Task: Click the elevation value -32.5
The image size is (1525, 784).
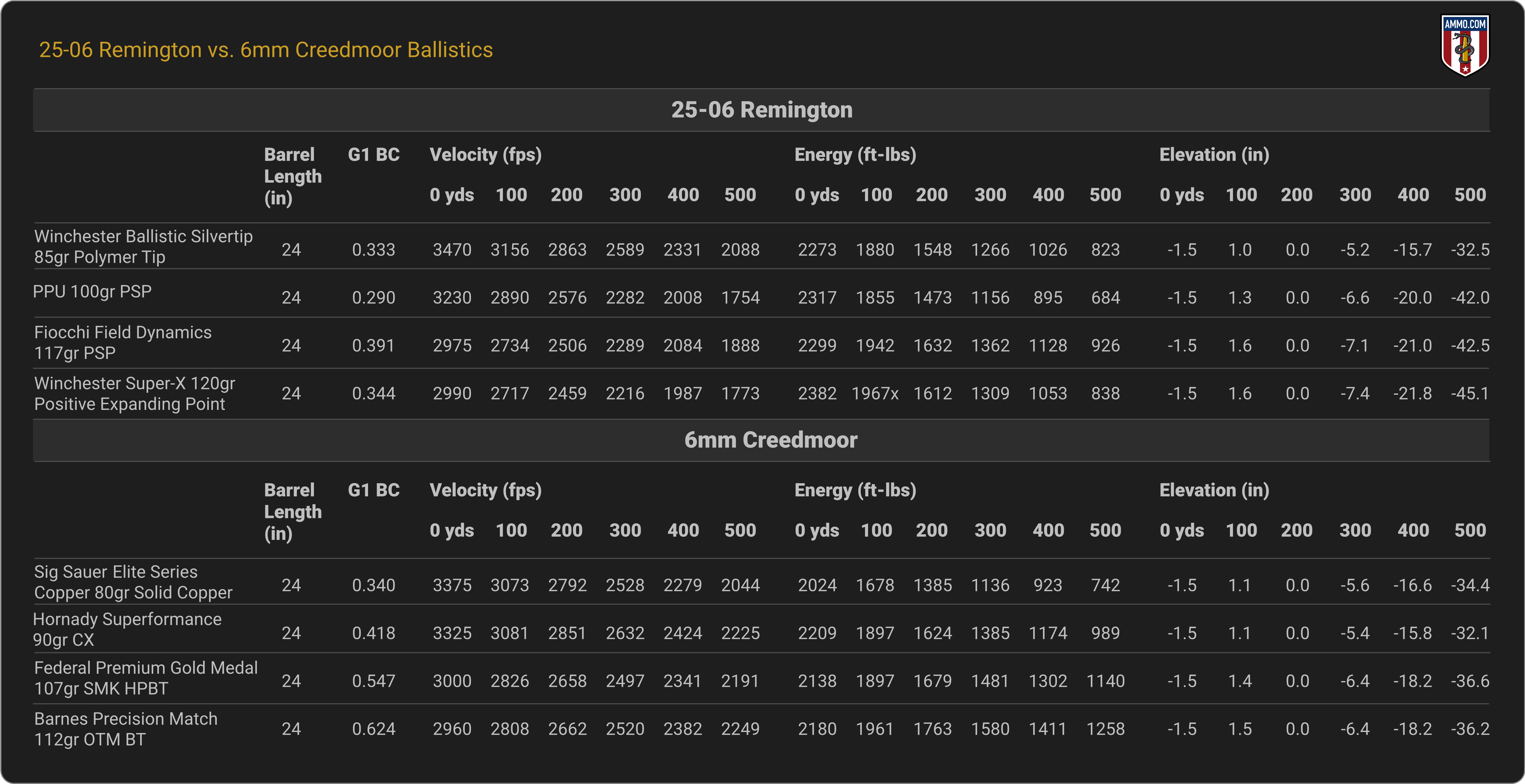Action: (1471, 250)
